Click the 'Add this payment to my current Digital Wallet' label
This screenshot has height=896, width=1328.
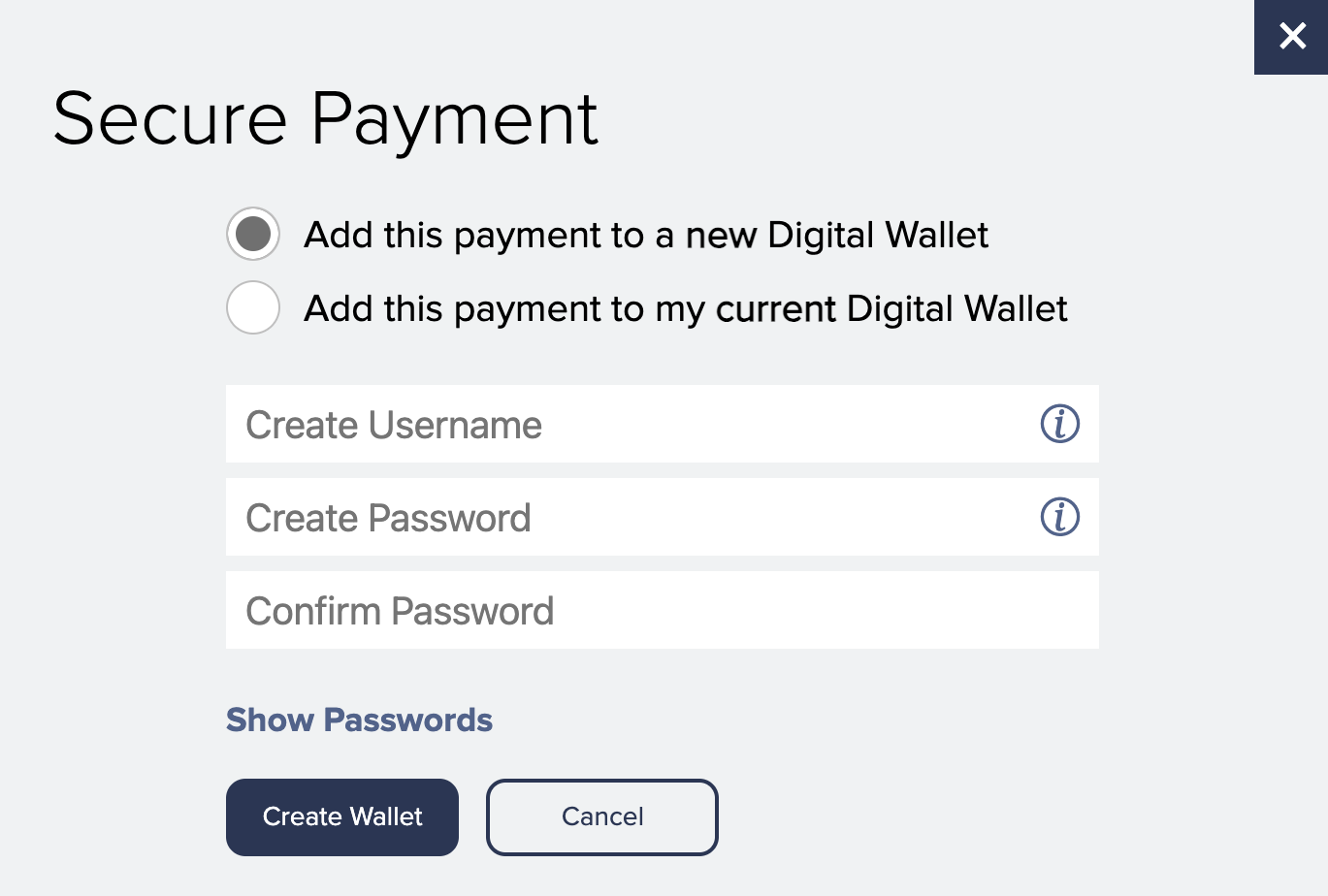coord(685,309)
